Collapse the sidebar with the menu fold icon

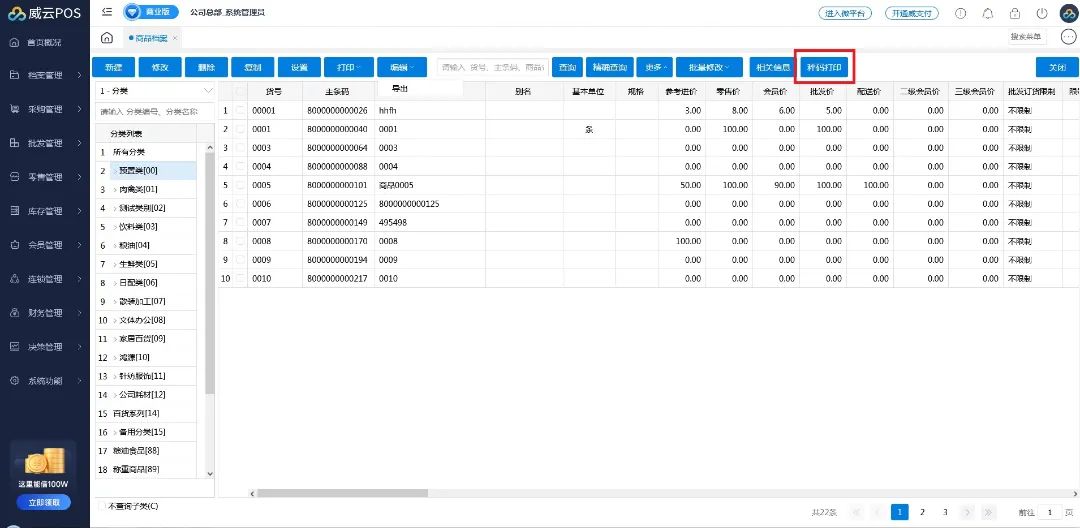107,13
